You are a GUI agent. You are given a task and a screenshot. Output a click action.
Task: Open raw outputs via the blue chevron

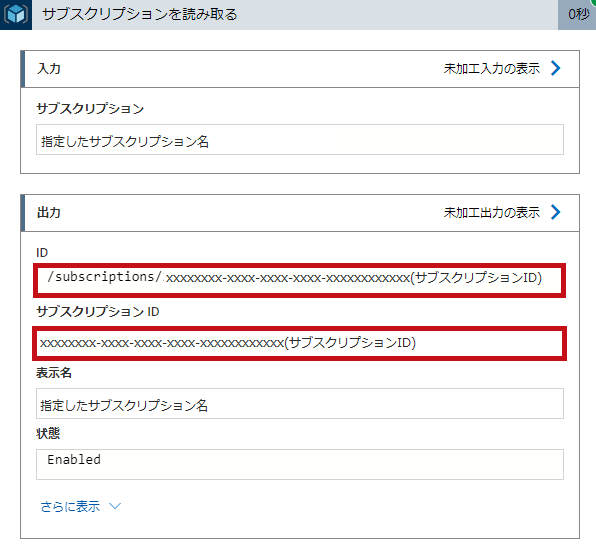555,212
